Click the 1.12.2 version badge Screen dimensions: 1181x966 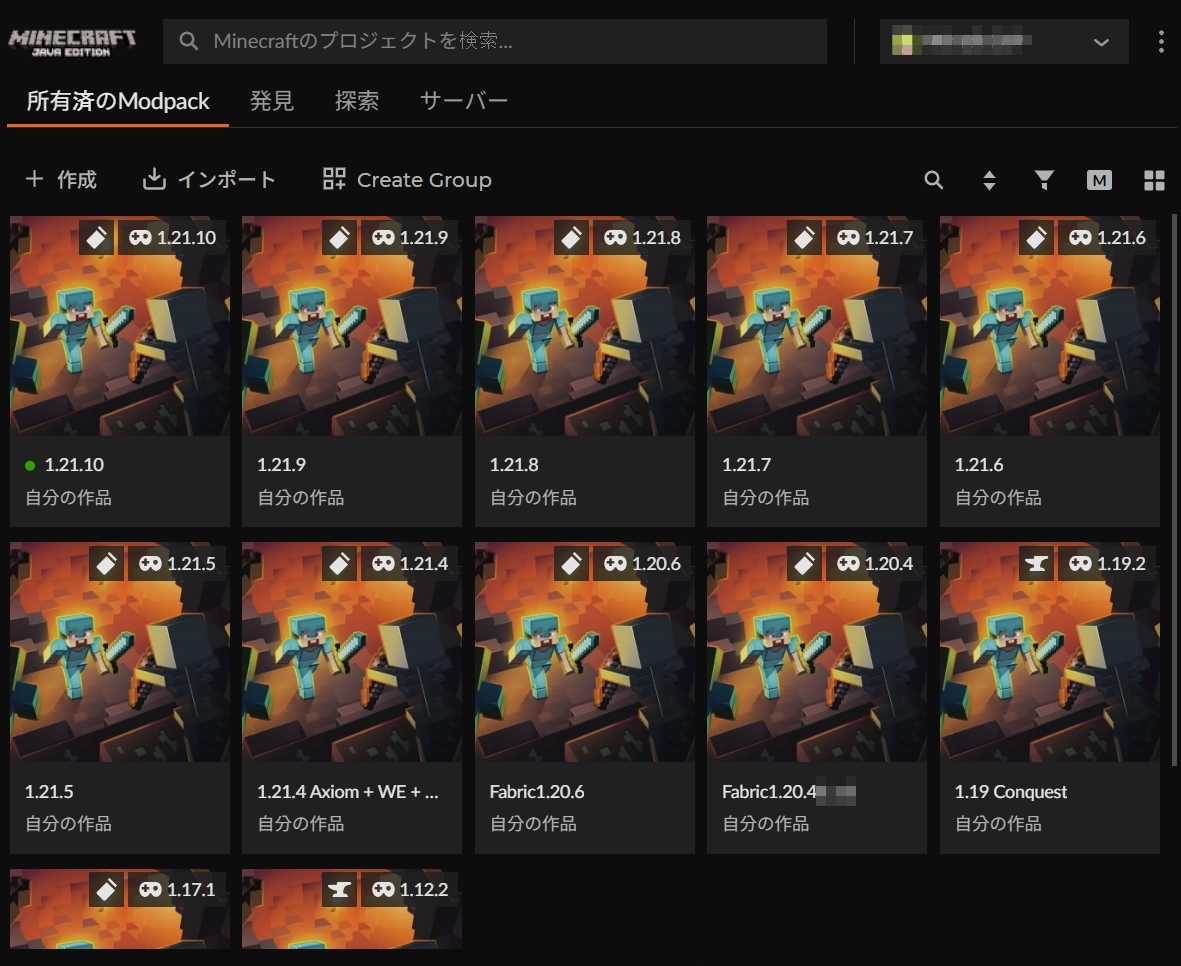pyautogui.click(x=410, y=890)
